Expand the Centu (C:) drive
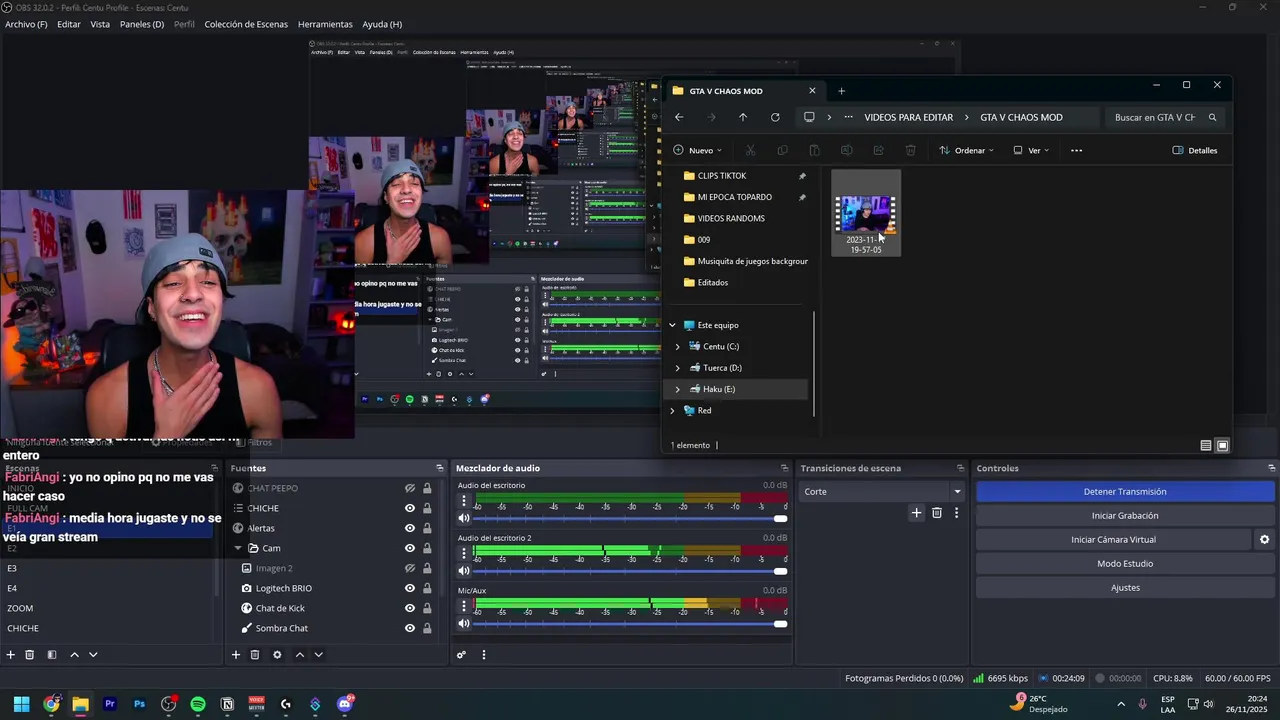The width and height of the screenshot is (1280, 720). [677, 346]
